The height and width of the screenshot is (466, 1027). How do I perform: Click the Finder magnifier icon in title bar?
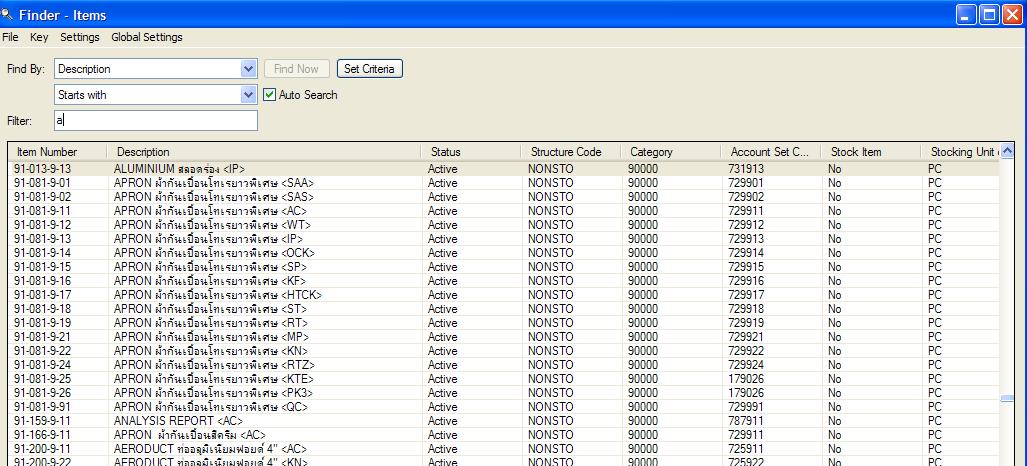[x=7, y=14]
